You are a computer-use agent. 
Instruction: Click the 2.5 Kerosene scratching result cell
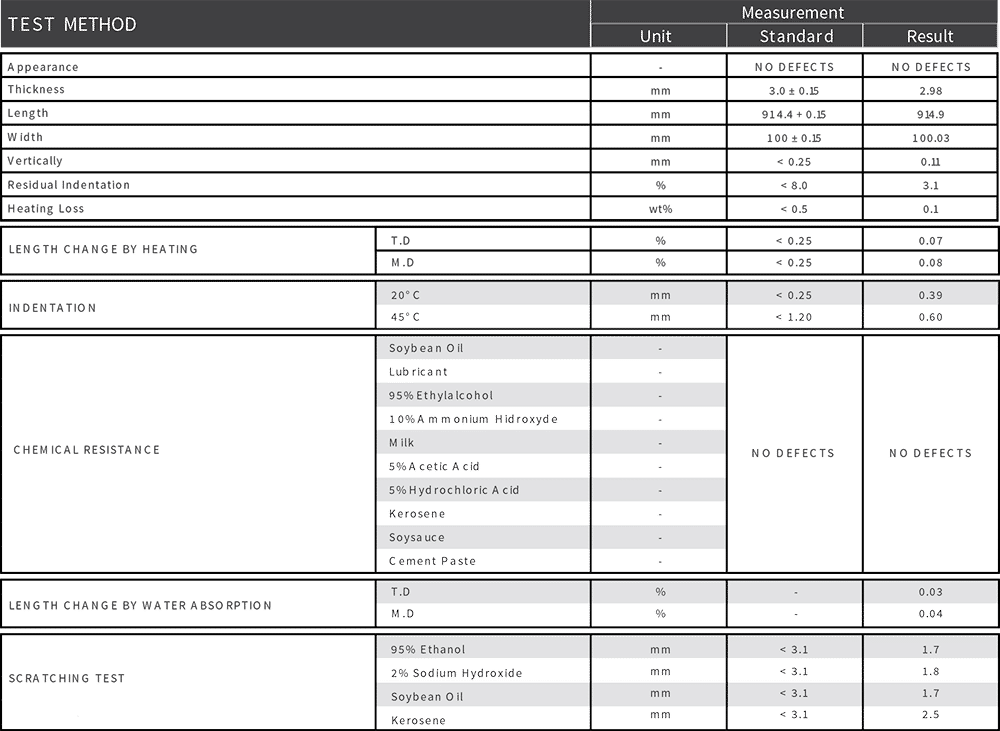(x=930, y=716)
